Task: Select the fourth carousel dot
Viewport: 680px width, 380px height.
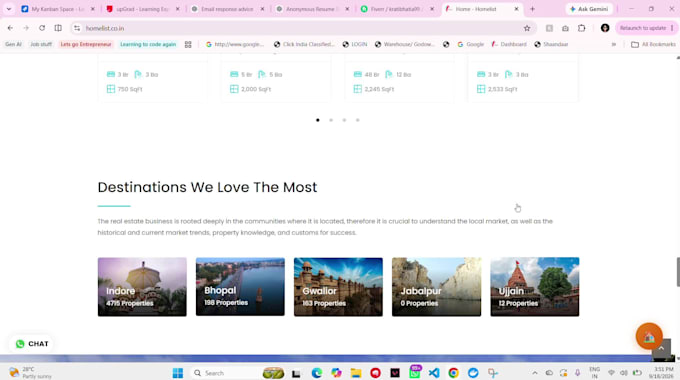Action: tap(358, 120)
